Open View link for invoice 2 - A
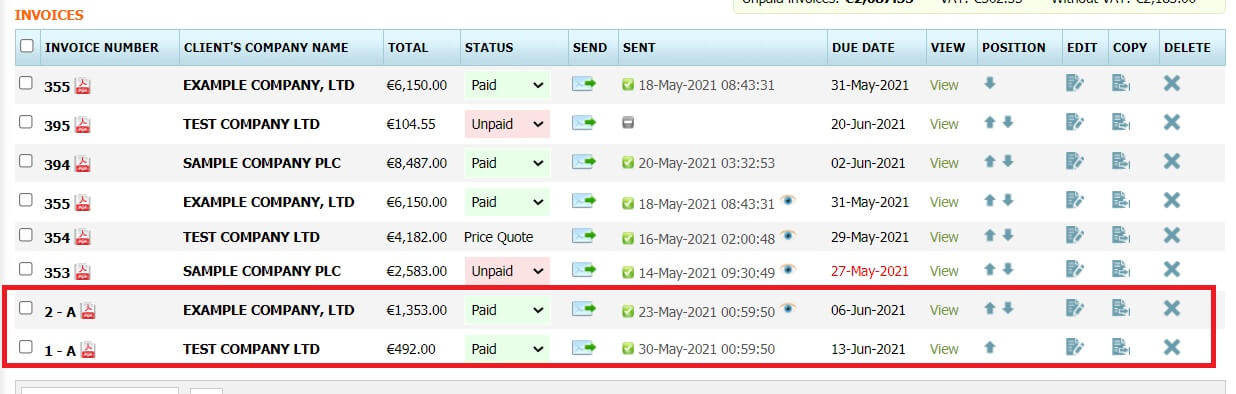 click(944, 310)
